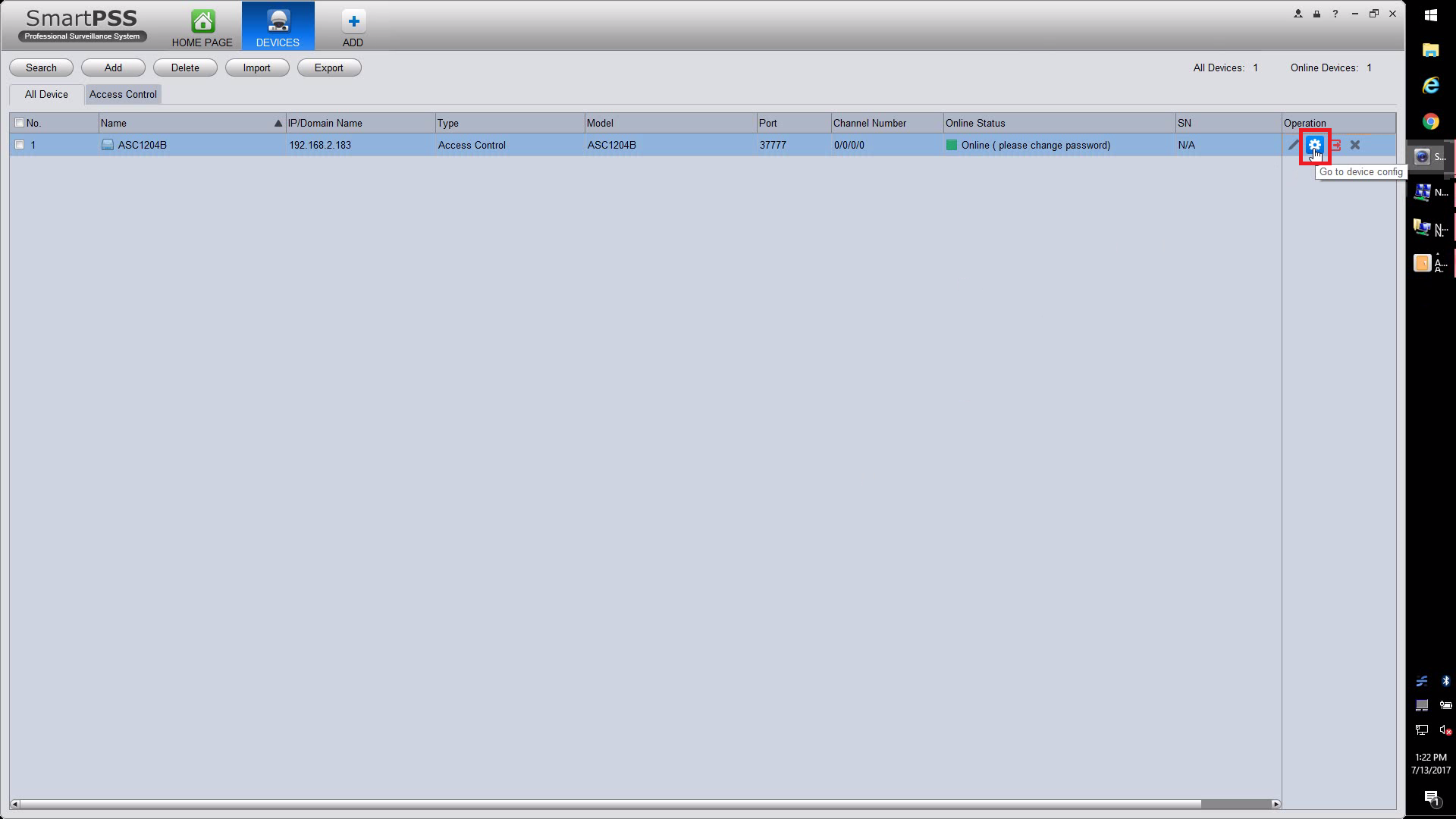Click the user account icon
This screenshot has width=1456, height=819.
point(1298,14)
